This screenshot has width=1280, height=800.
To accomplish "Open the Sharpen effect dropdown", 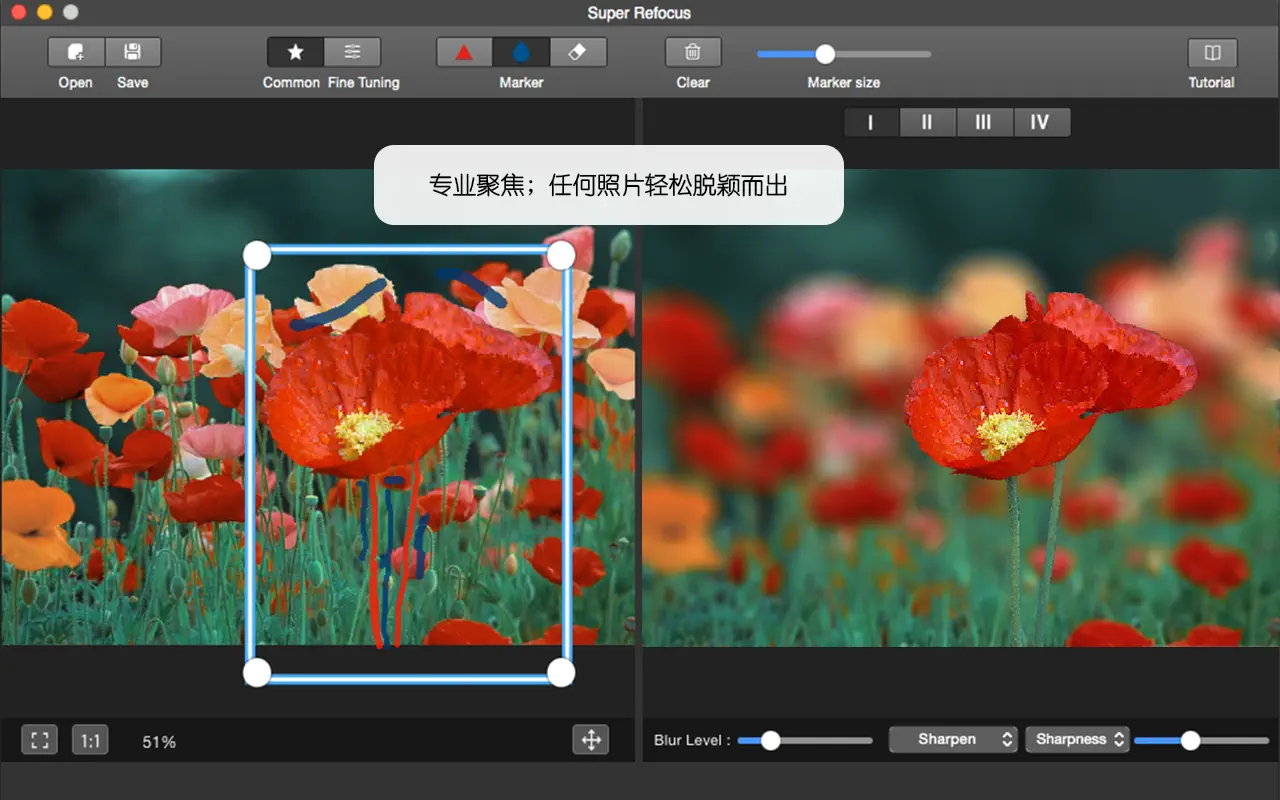I will pyautogui.click(x=952, y=739).
